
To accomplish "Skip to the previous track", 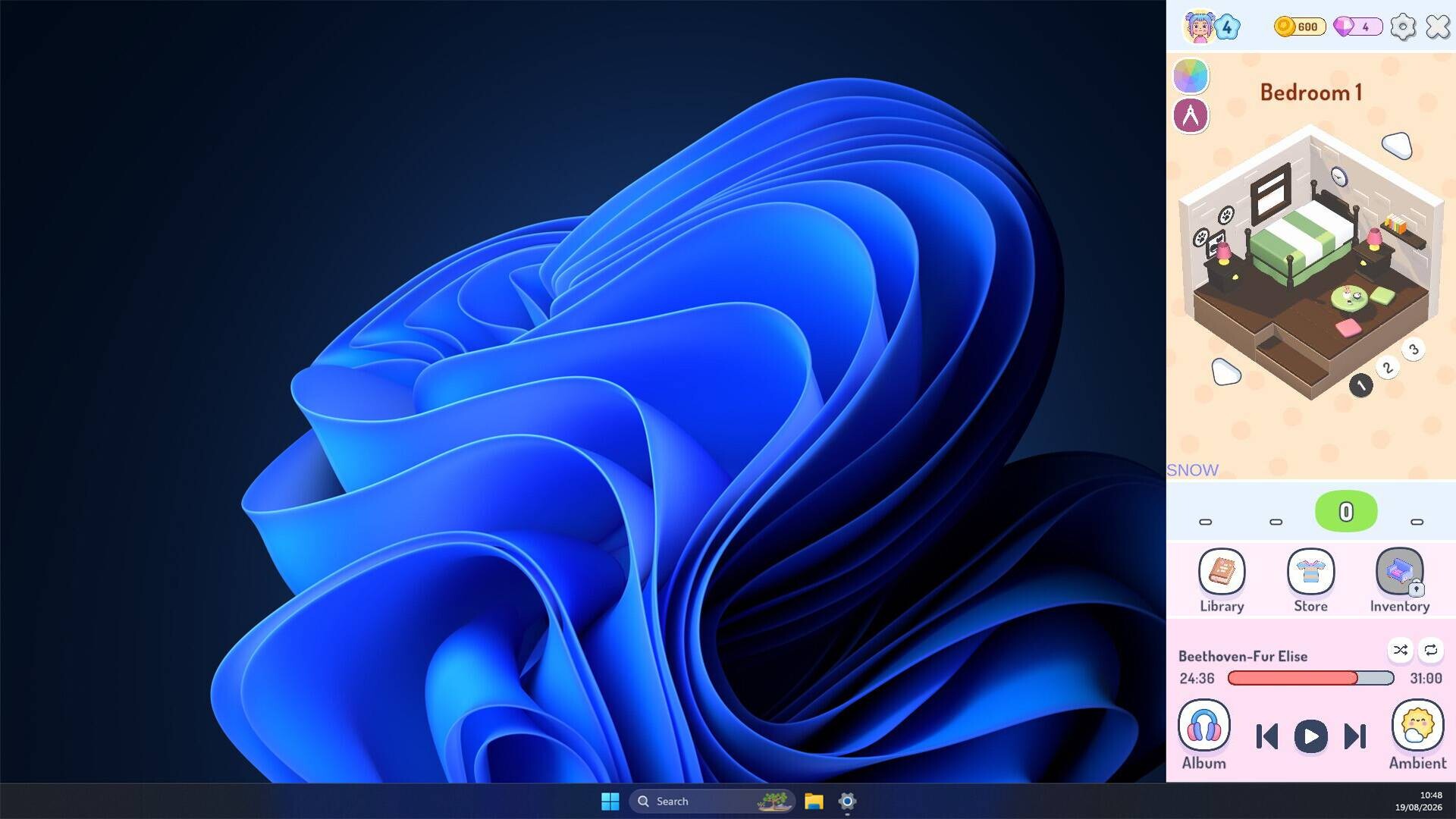I will click(1267, 736).
